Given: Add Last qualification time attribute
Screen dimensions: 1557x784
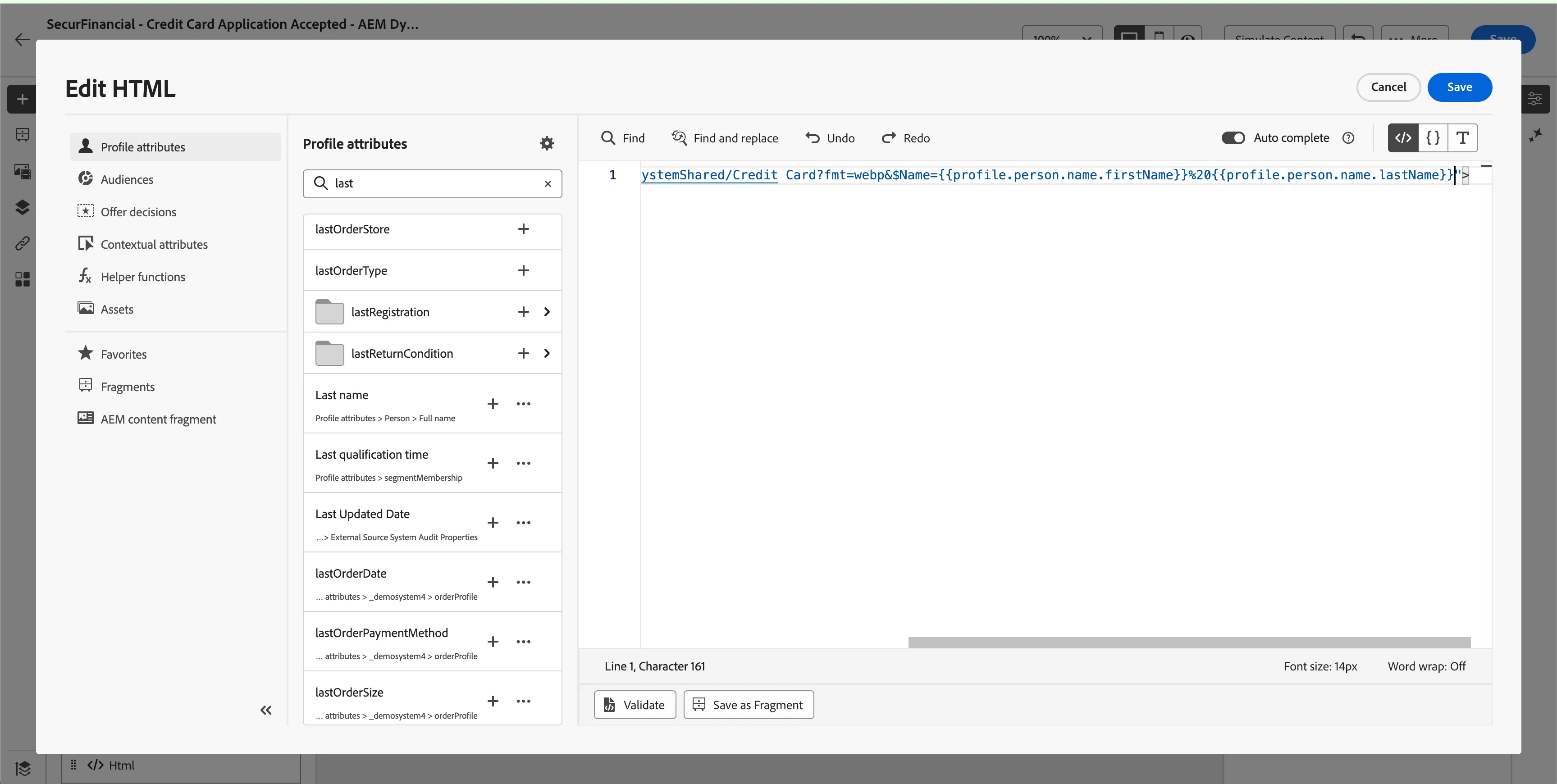Looking at the screenshot, I should click(493, 463).
